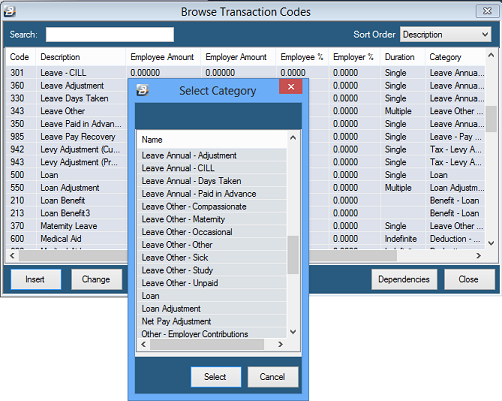Select code 943 Levy Adjustment row
Screen dimensions: 502x401
(x=67, y=162)
